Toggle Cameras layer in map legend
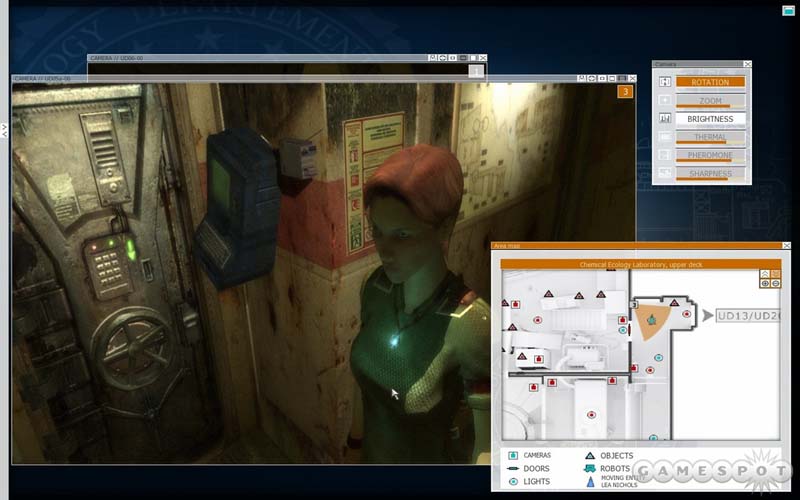 513,455
